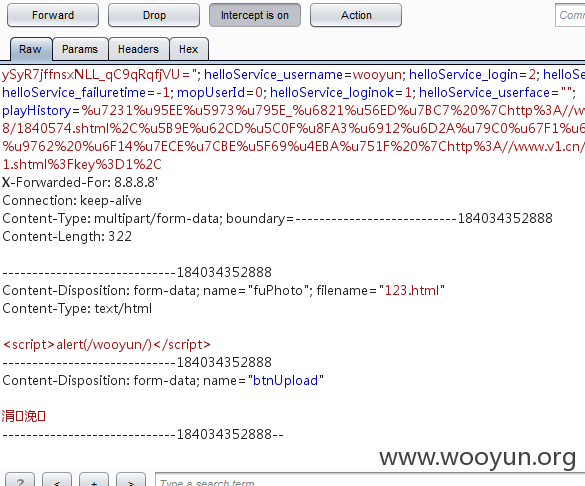
Task: Click the Connection: keep-alive line
Action: [72, 201]
